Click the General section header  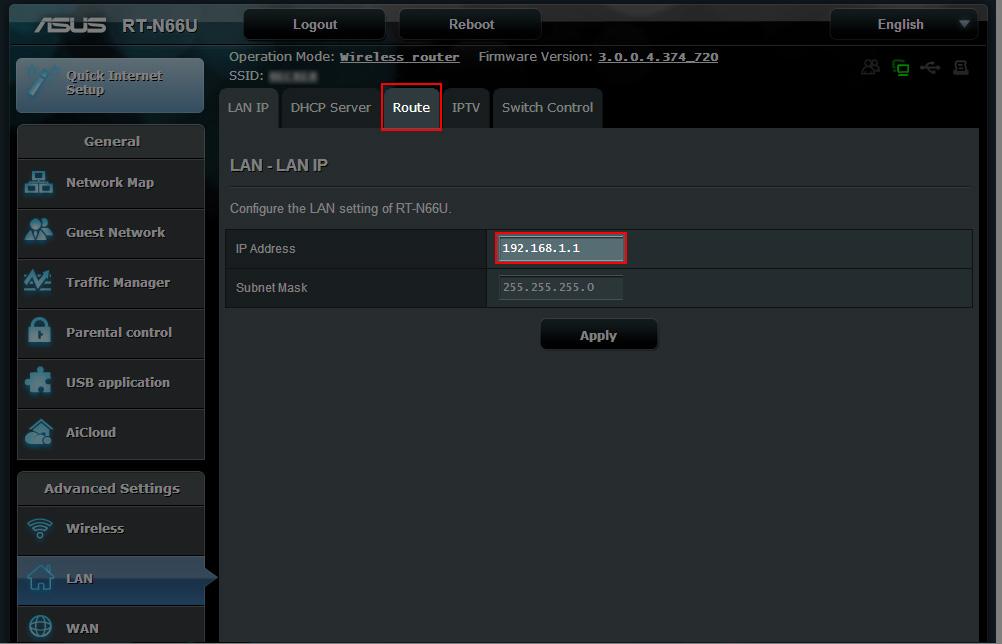point(111,141)
